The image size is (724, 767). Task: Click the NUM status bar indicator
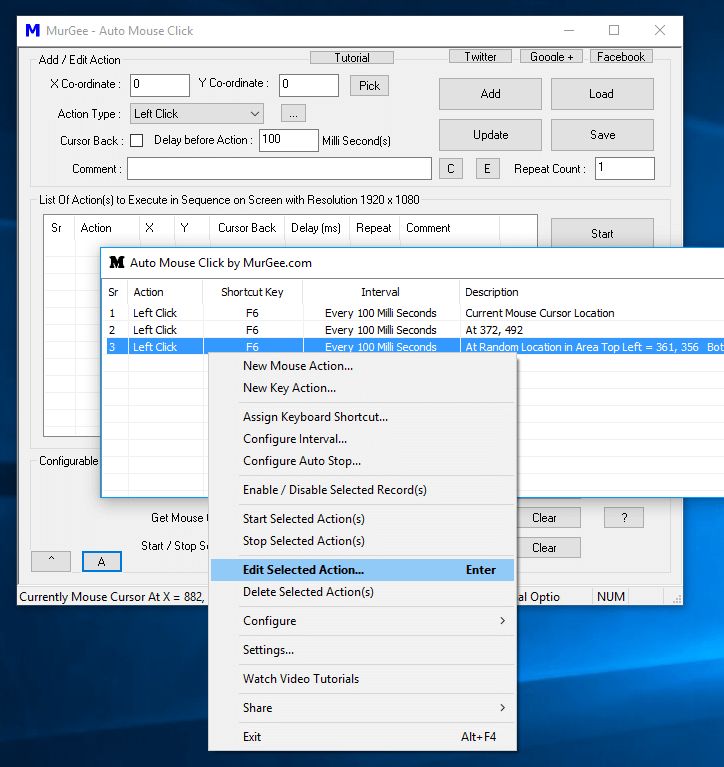[611, 597]
